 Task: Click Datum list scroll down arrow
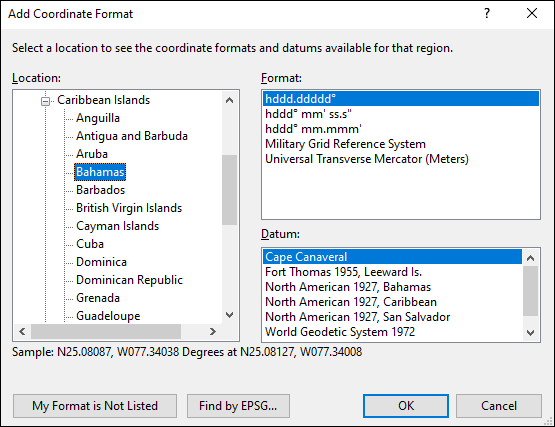tap(530, 332)
